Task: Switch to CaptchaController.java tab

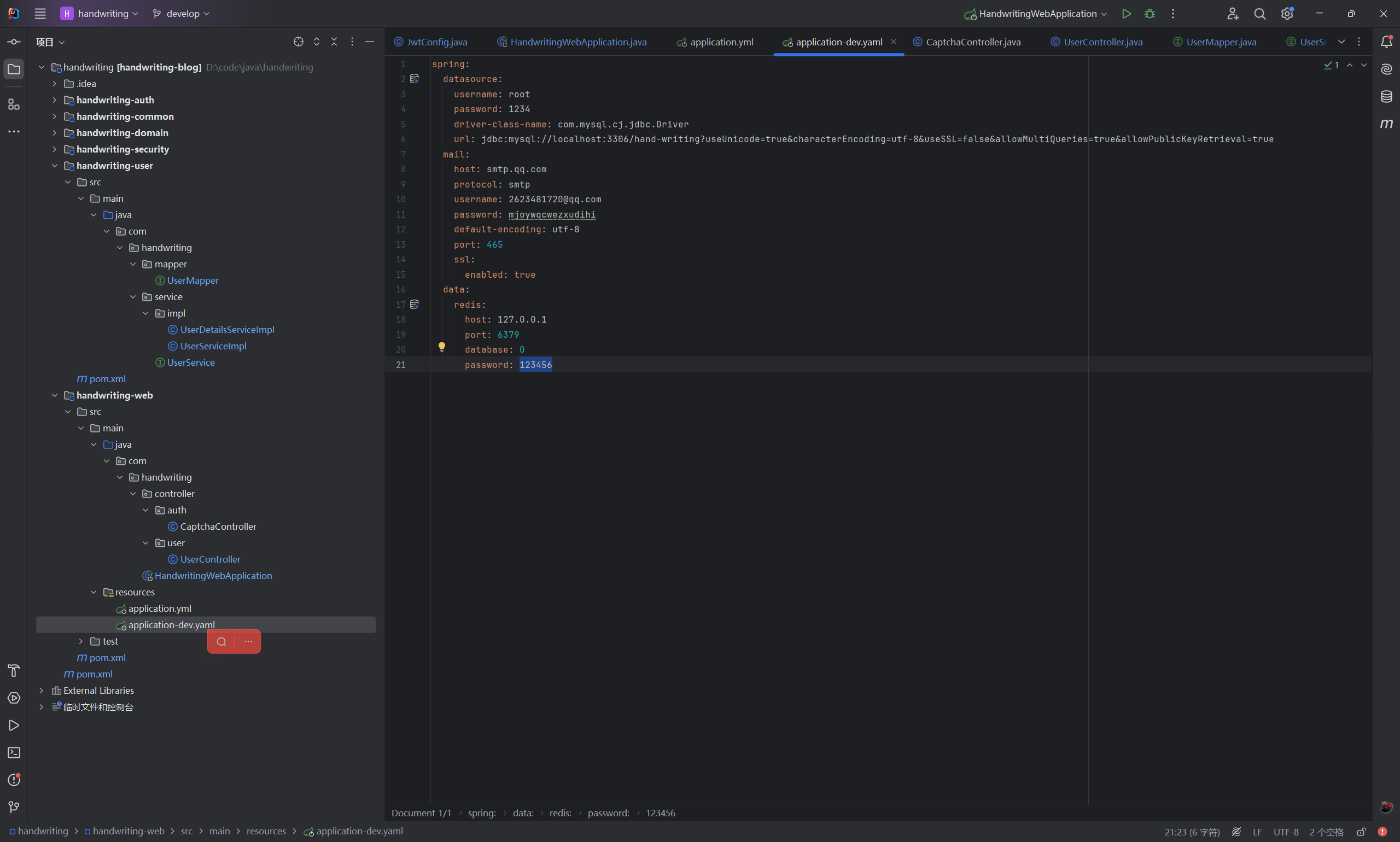Action: point(973,42)
